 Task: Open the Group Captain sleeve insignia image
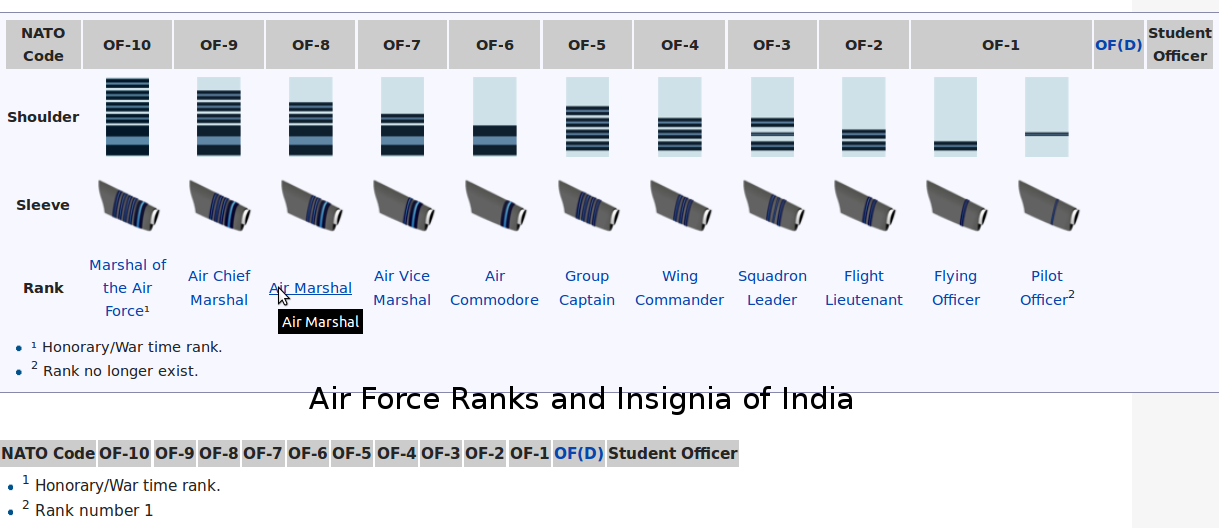[x=588, y=205]
